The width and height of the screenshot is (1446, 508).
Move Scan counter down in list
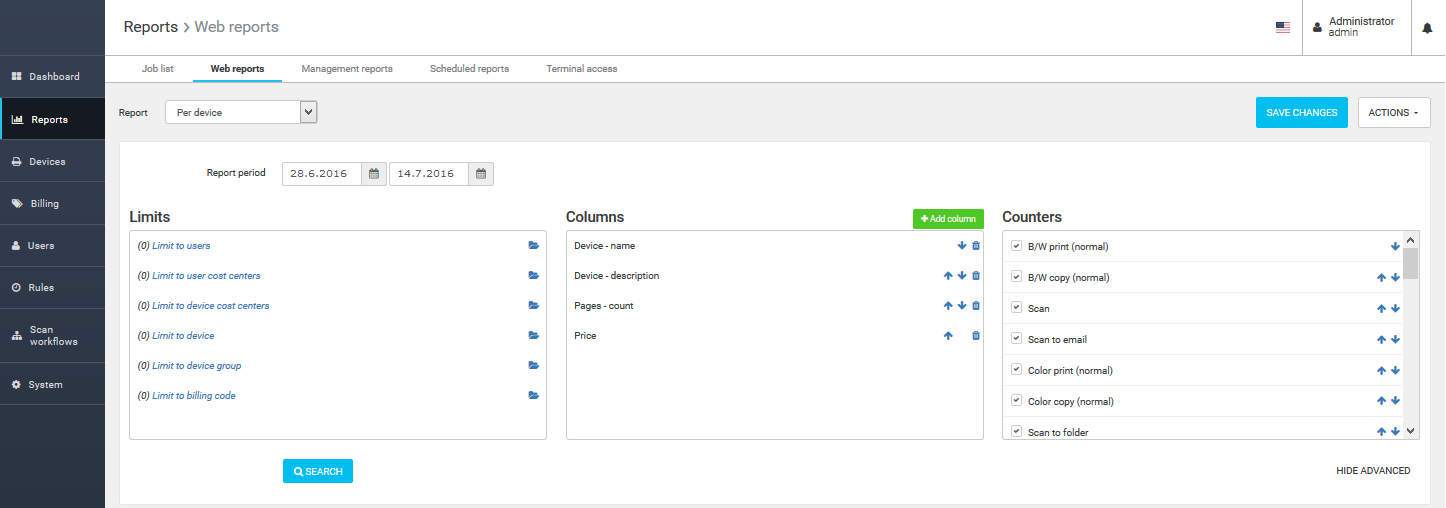(x=1395, y=309)
